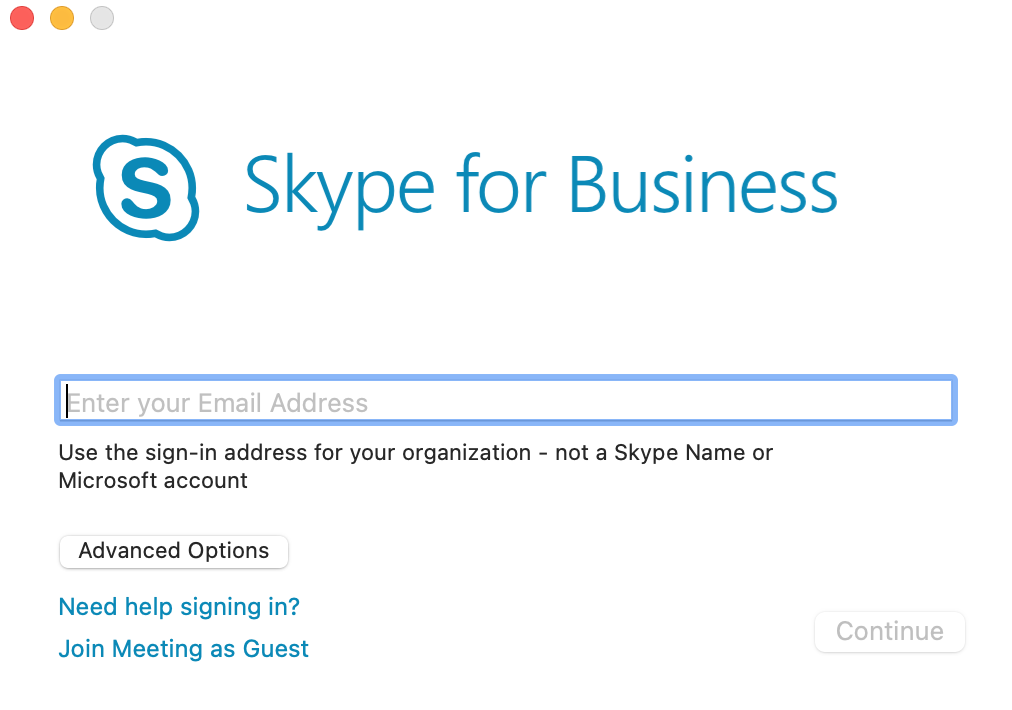
Task: Minimize the window with the yellow button
Action: point(62,18)
